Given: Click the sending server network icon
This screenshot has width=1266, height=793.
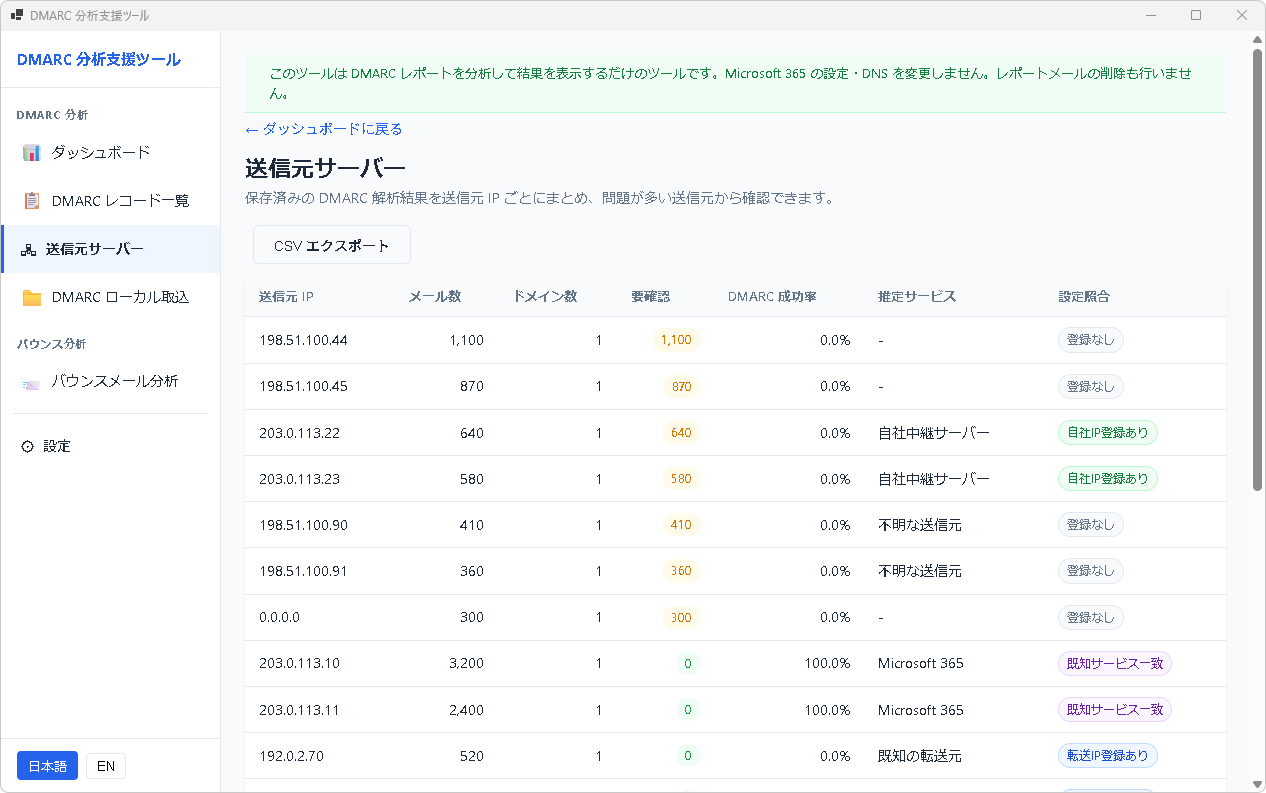Looking at the screenshot, I should [29, 249].
